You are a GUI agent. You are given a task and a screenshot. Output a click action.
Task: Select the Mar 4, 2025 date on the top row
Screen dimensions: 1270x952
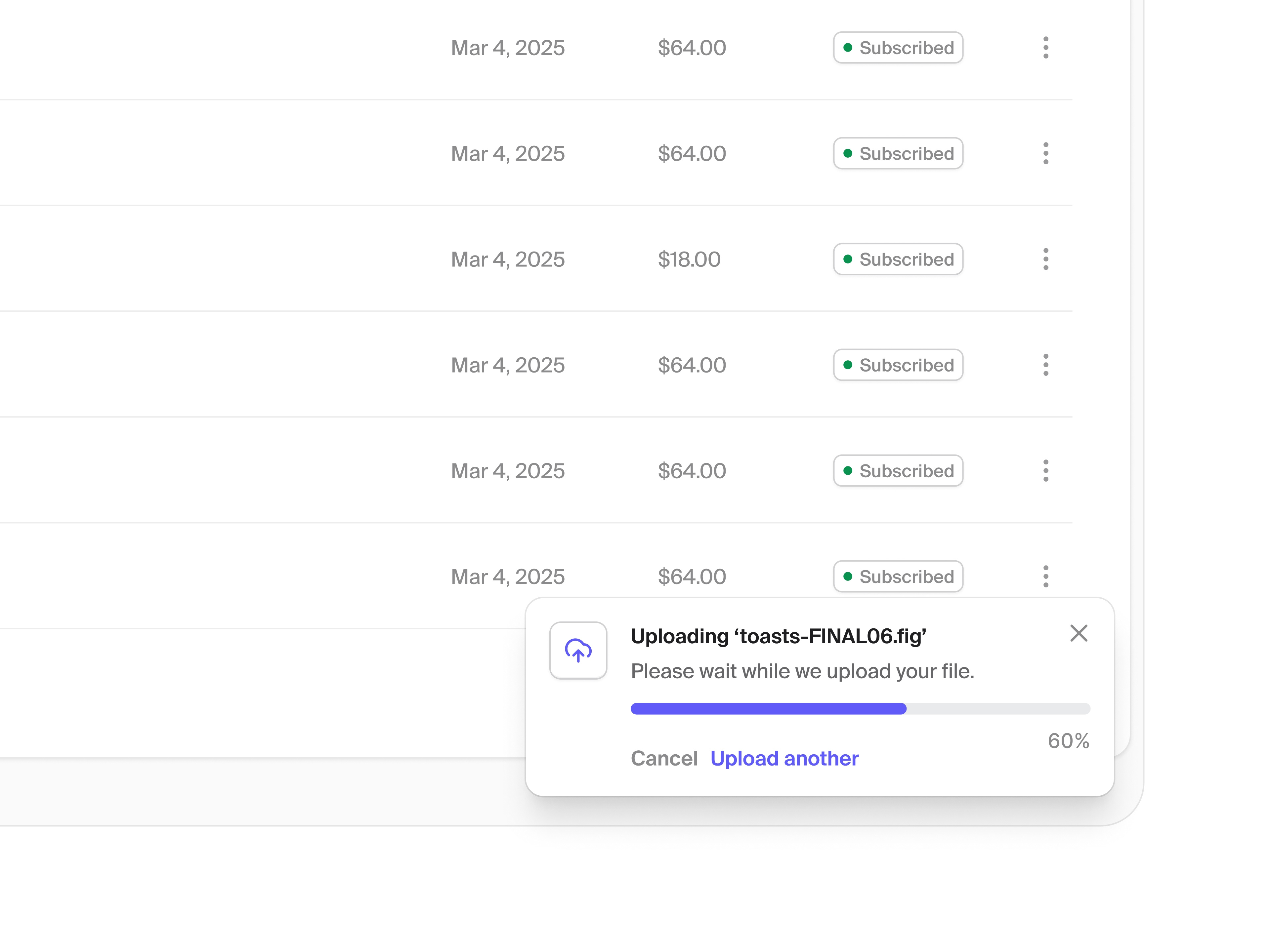508,48
